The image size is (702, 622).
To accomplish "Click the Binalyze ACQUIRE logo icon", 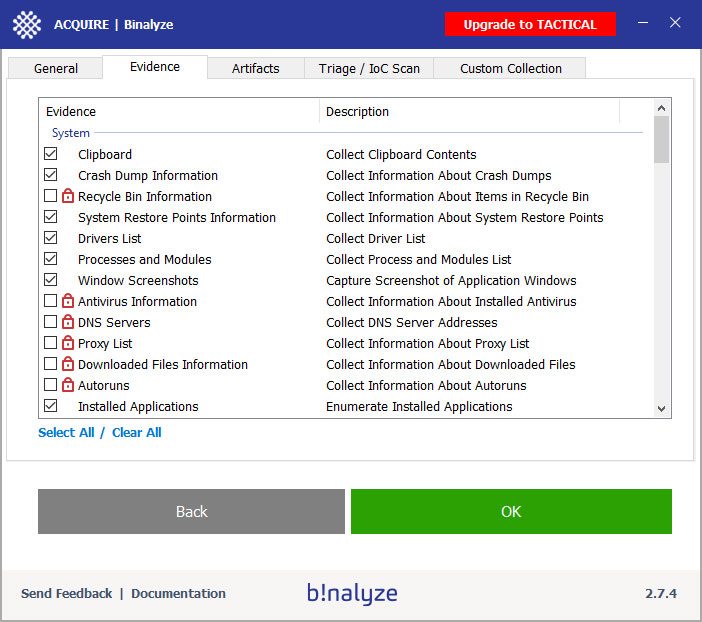I will tap(27, 25).
